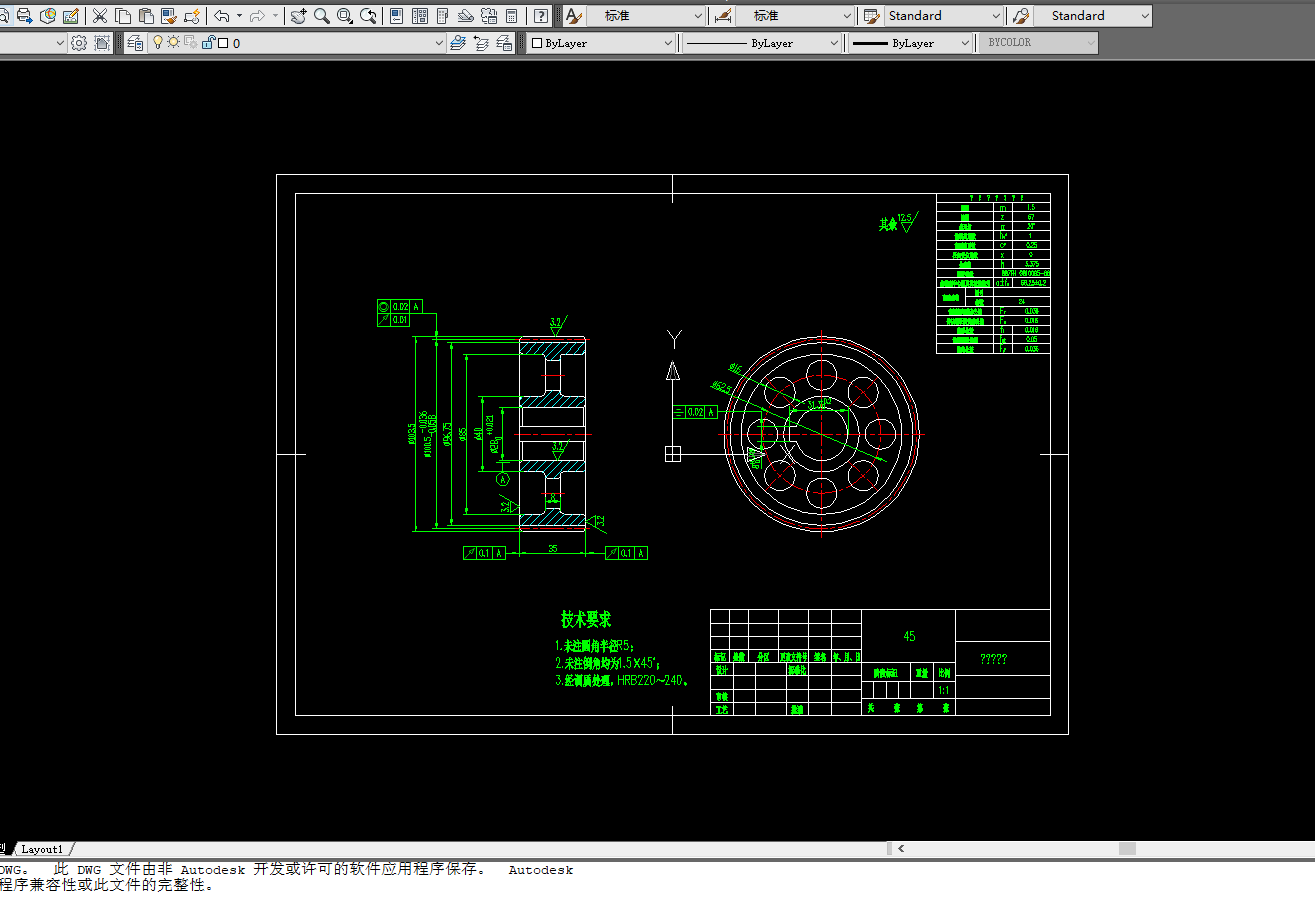Click the 35 width dimension text
This screenshot has height=899, width=1315.
coord(552,548)
